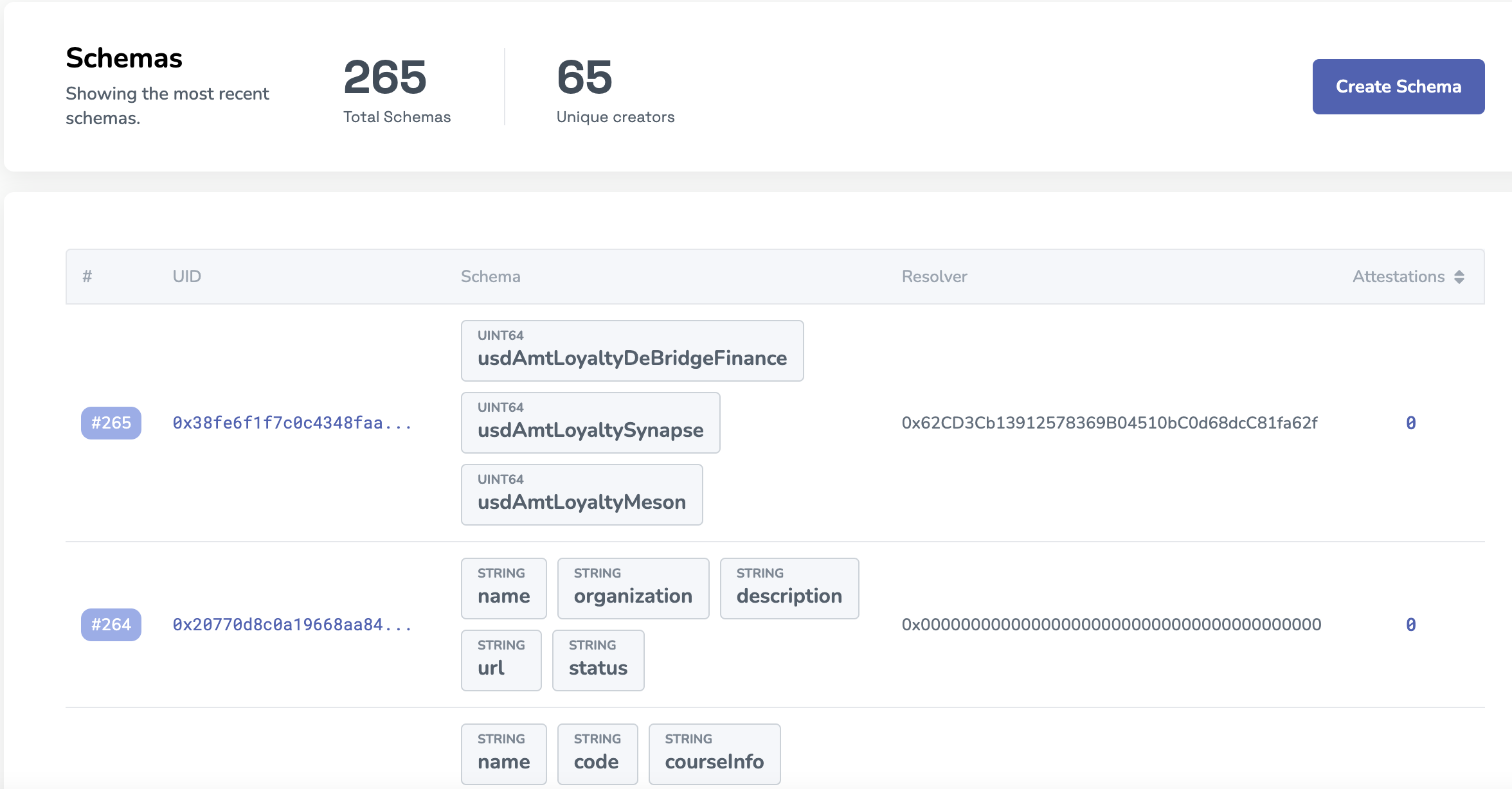The width and height of the screenshot is (1512, 789).
Task: Click the status string field chip
Action: click(597, 660)
